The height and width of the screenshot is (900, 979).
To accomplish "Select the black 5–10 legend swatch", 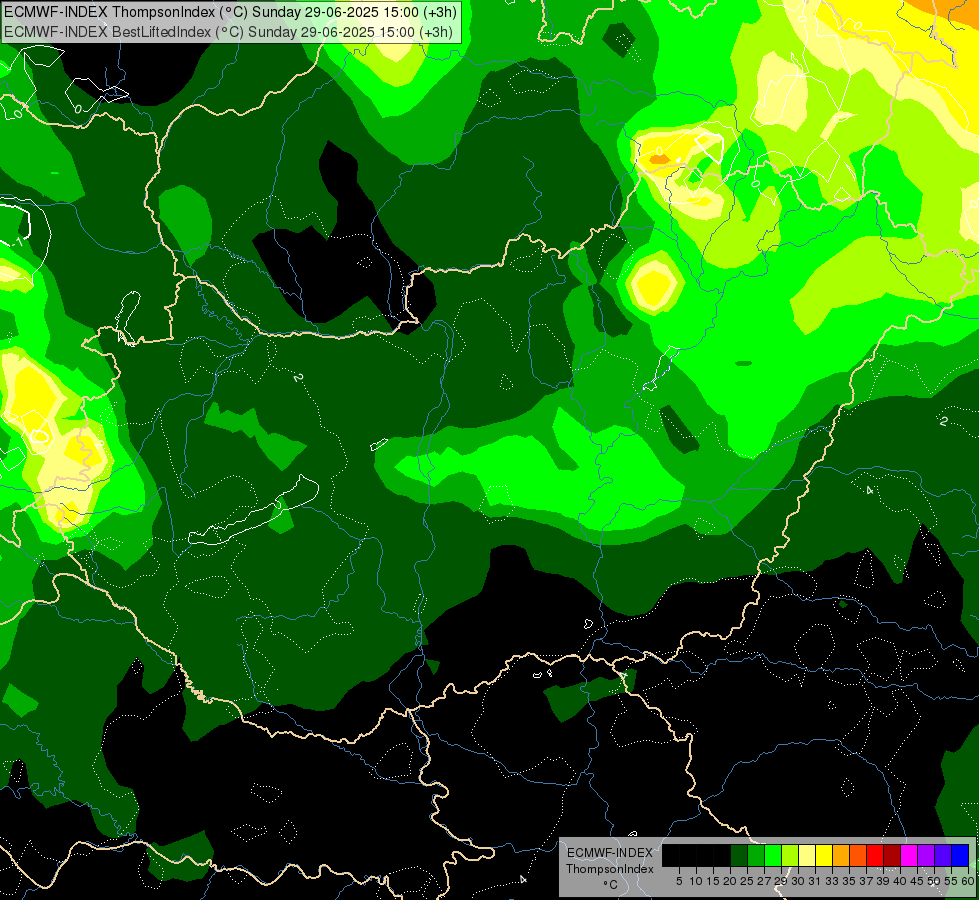I will click(x=688, y=855).
